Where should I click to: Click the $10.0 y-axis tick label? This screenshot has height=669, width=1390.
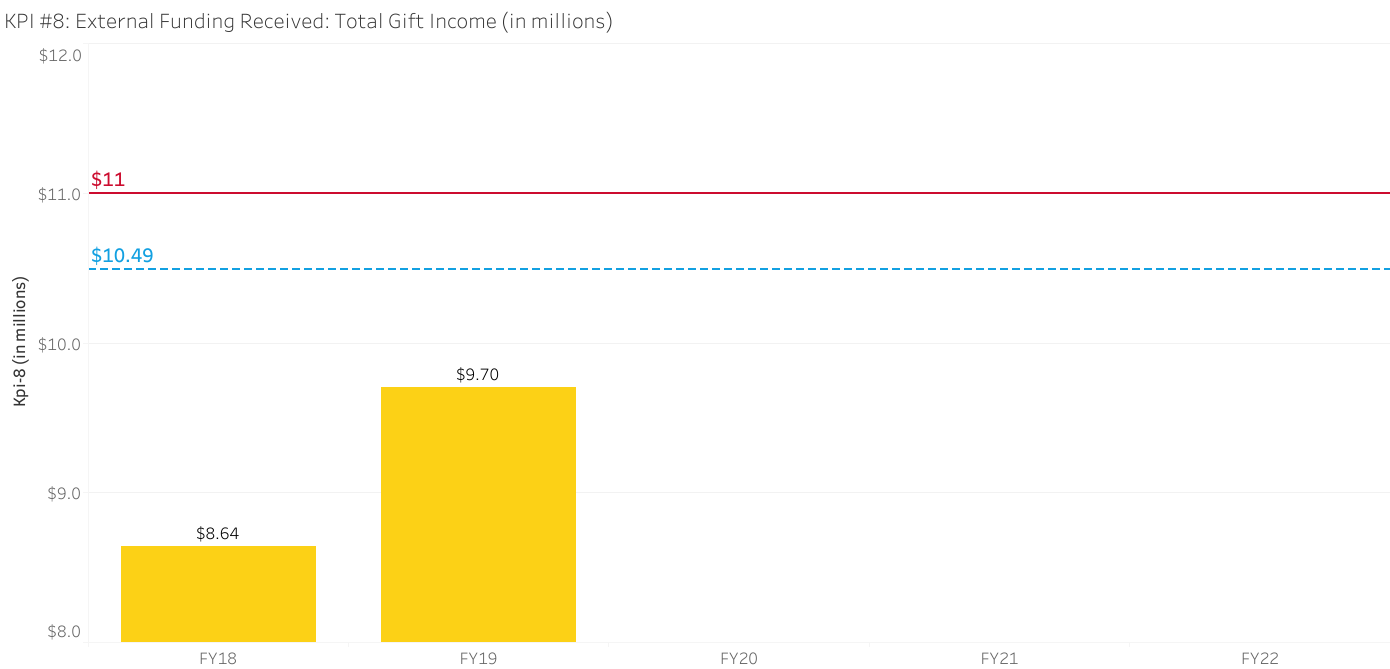point(59,344)
